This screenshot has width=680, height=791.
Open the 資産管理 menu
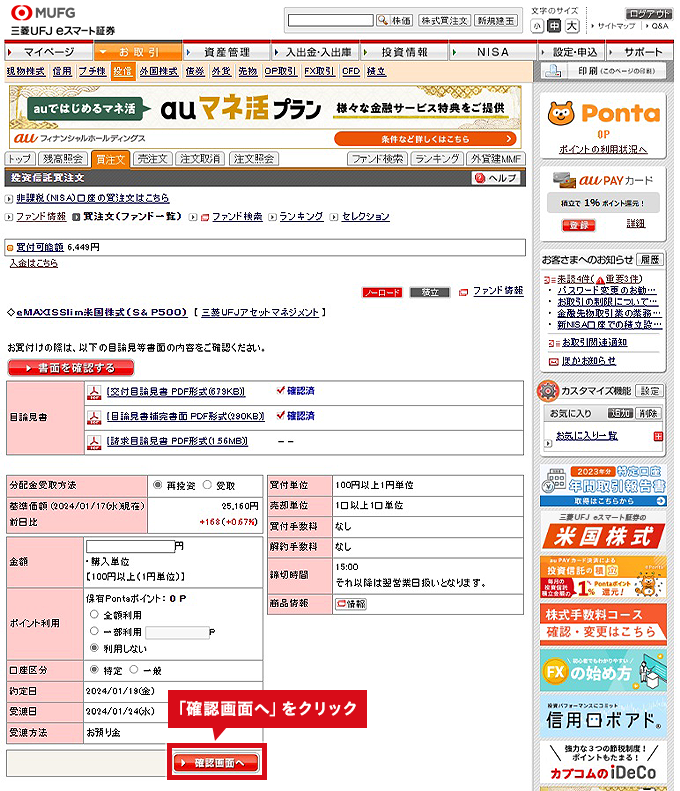(x=226, y=52)
